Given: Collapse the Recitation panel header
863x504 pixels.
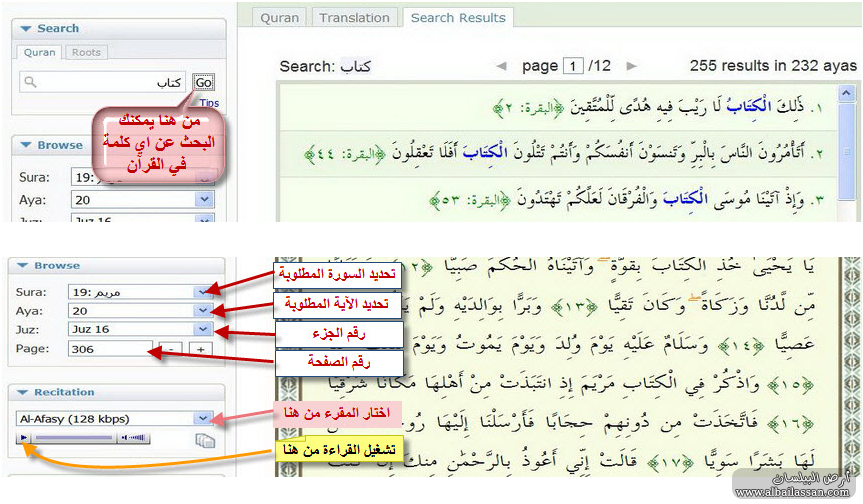Looking at the screenshot, I should 22,392.
